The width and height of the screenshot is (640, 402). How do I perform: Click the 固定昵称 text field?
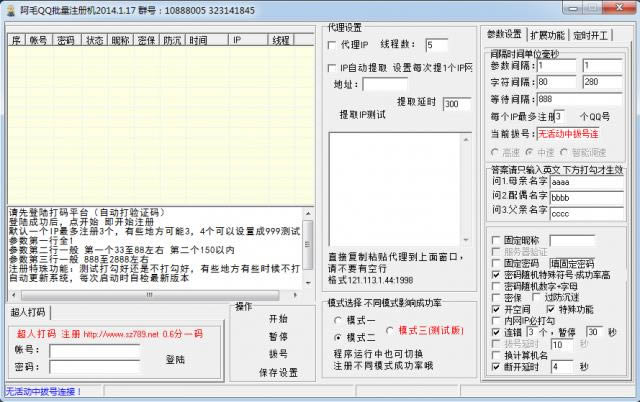coord(572,240)
